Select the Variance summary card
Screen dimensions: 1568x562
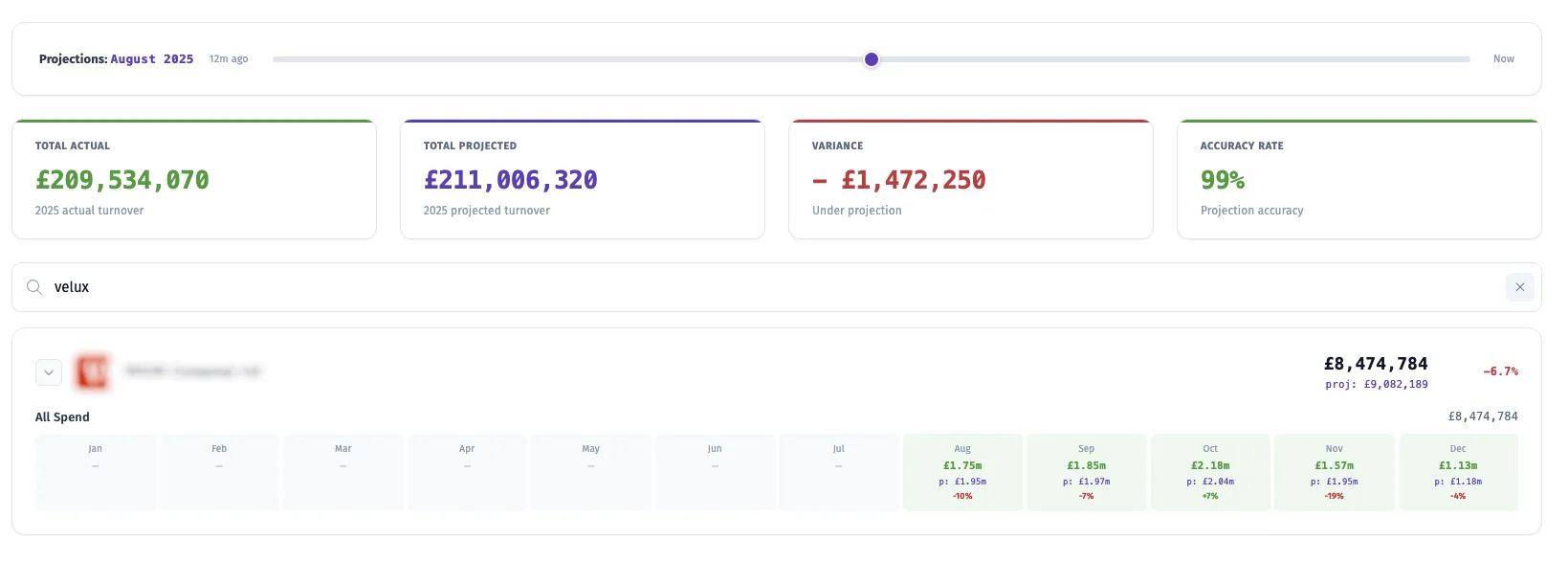[970, 180]
